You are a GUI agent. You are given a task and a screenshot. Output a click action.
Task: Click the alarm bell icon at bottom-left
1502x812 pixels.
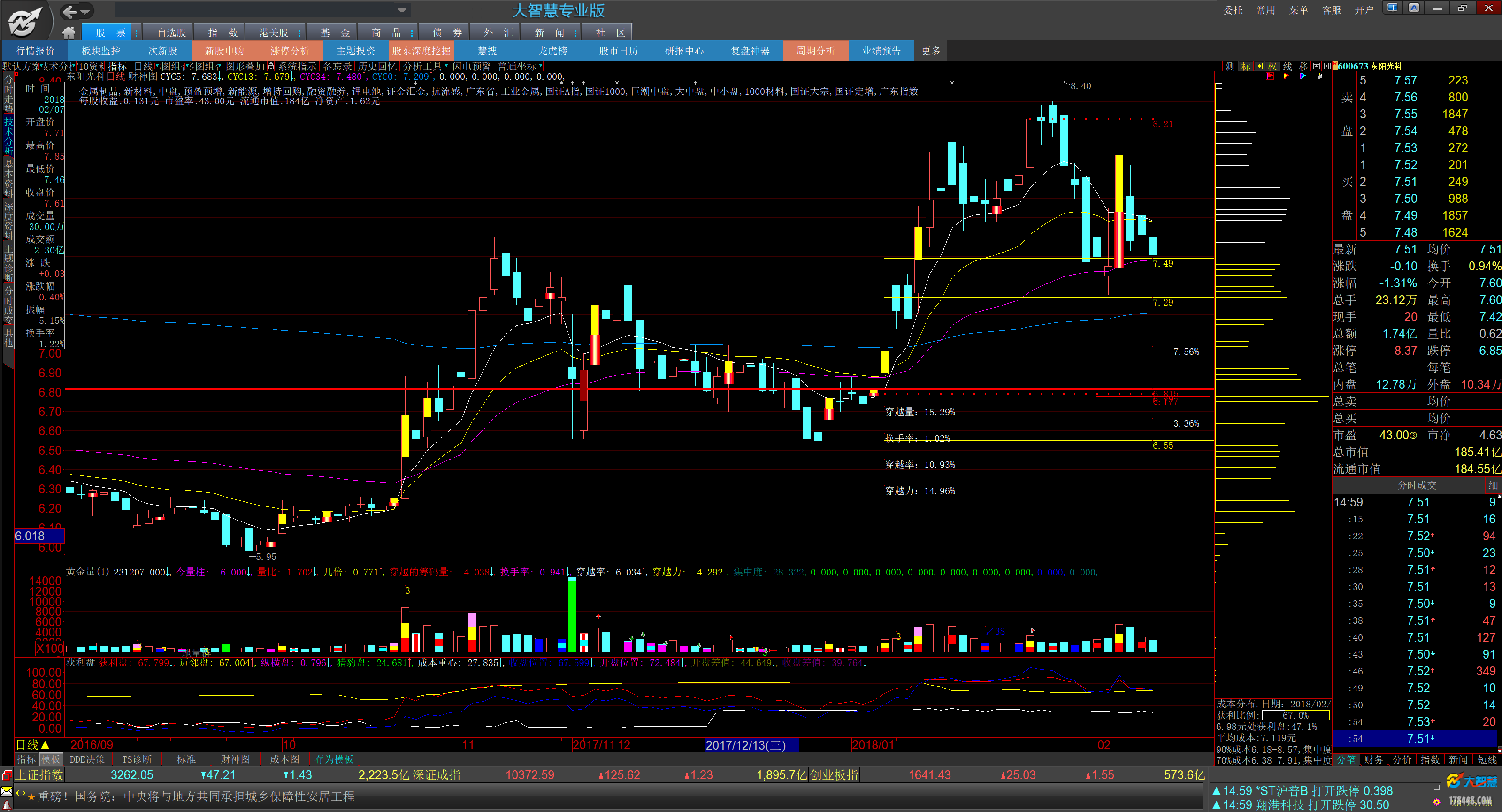pos(7,805)
